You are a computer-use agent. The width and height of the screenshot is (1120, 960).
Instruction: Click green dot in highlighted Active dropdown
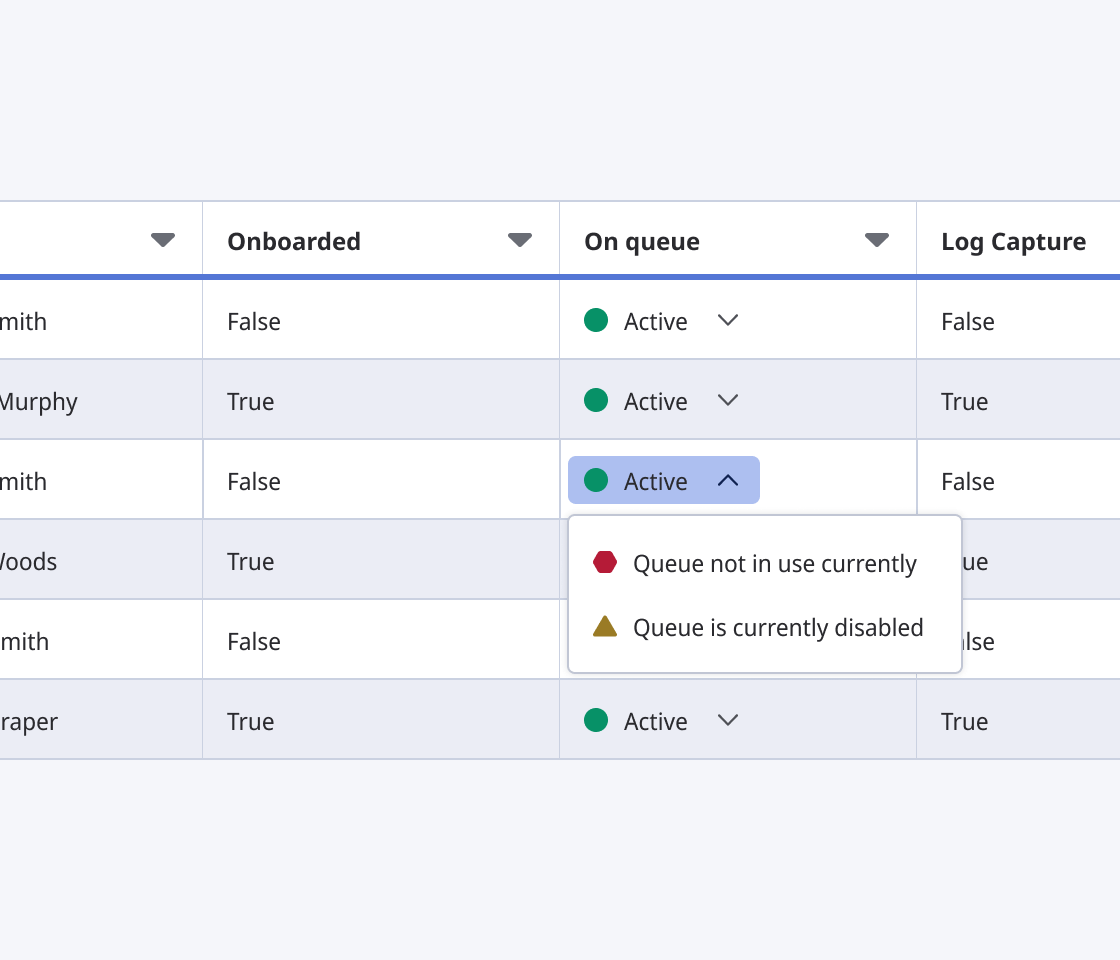(x=596, y=480)
